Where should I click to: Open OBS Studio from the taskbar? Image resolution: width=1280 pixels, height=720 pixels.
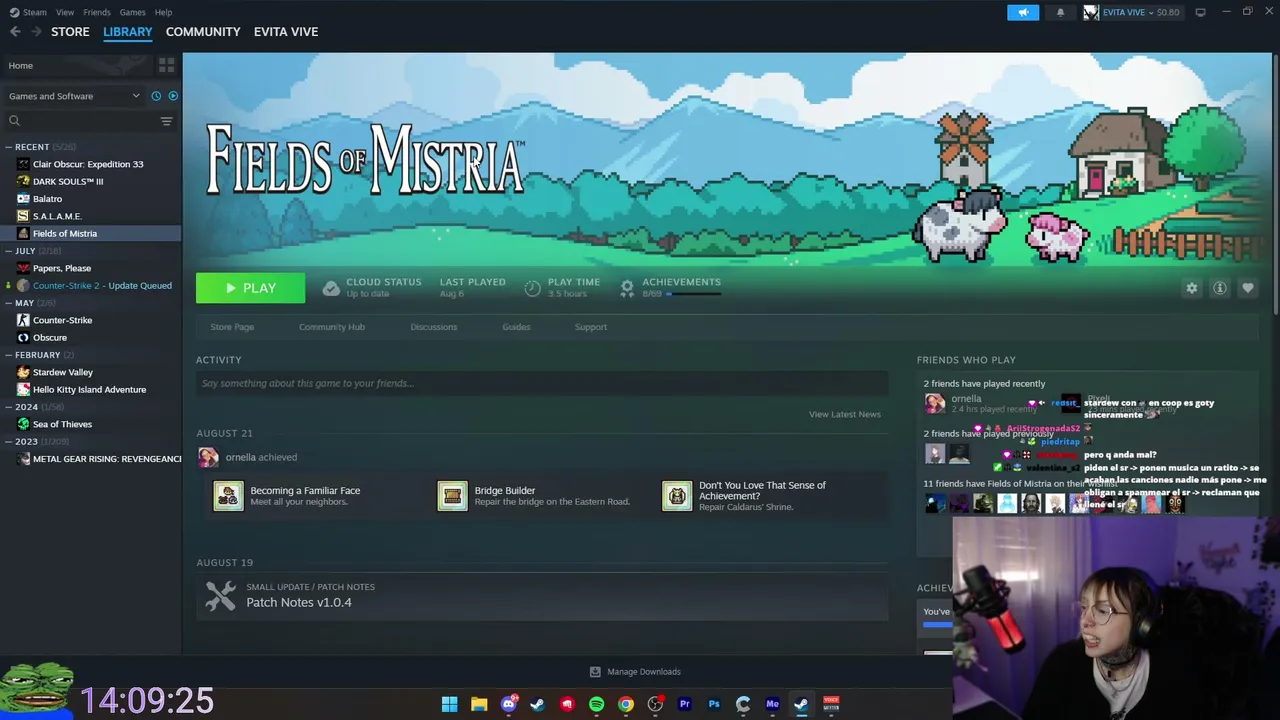coord(655,704)
